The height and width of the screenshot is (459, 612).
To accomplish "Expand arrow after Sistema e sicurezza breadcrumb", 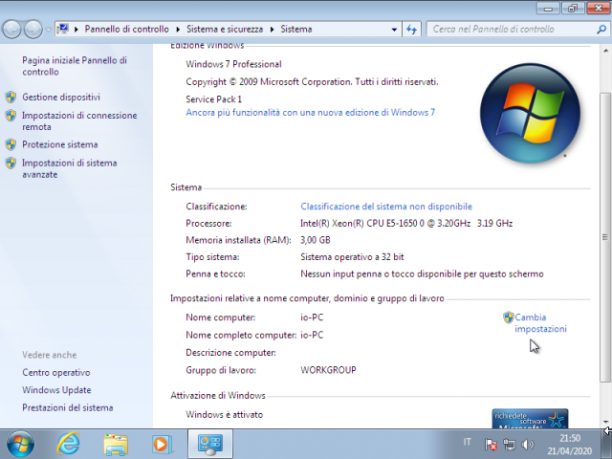I will [x=272, y=29].
